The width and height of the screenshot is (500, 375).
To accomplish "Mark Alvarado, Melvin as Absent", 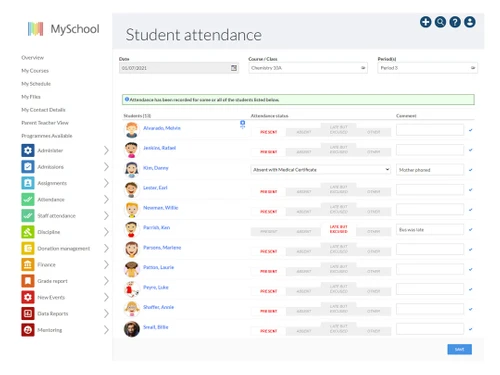I will [x=304, y=132].
